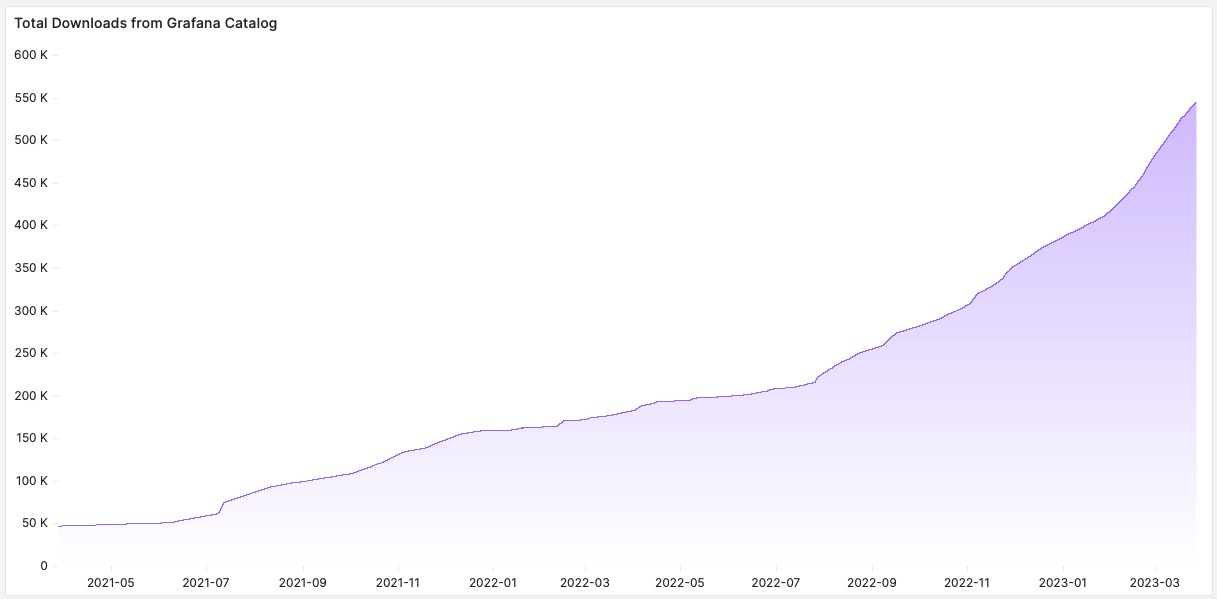The height and width of the screenshot is (599, 1217).
Task: Open the Total Downloads from Grafana Catalog panel title
Action: [x=146, y=24]
